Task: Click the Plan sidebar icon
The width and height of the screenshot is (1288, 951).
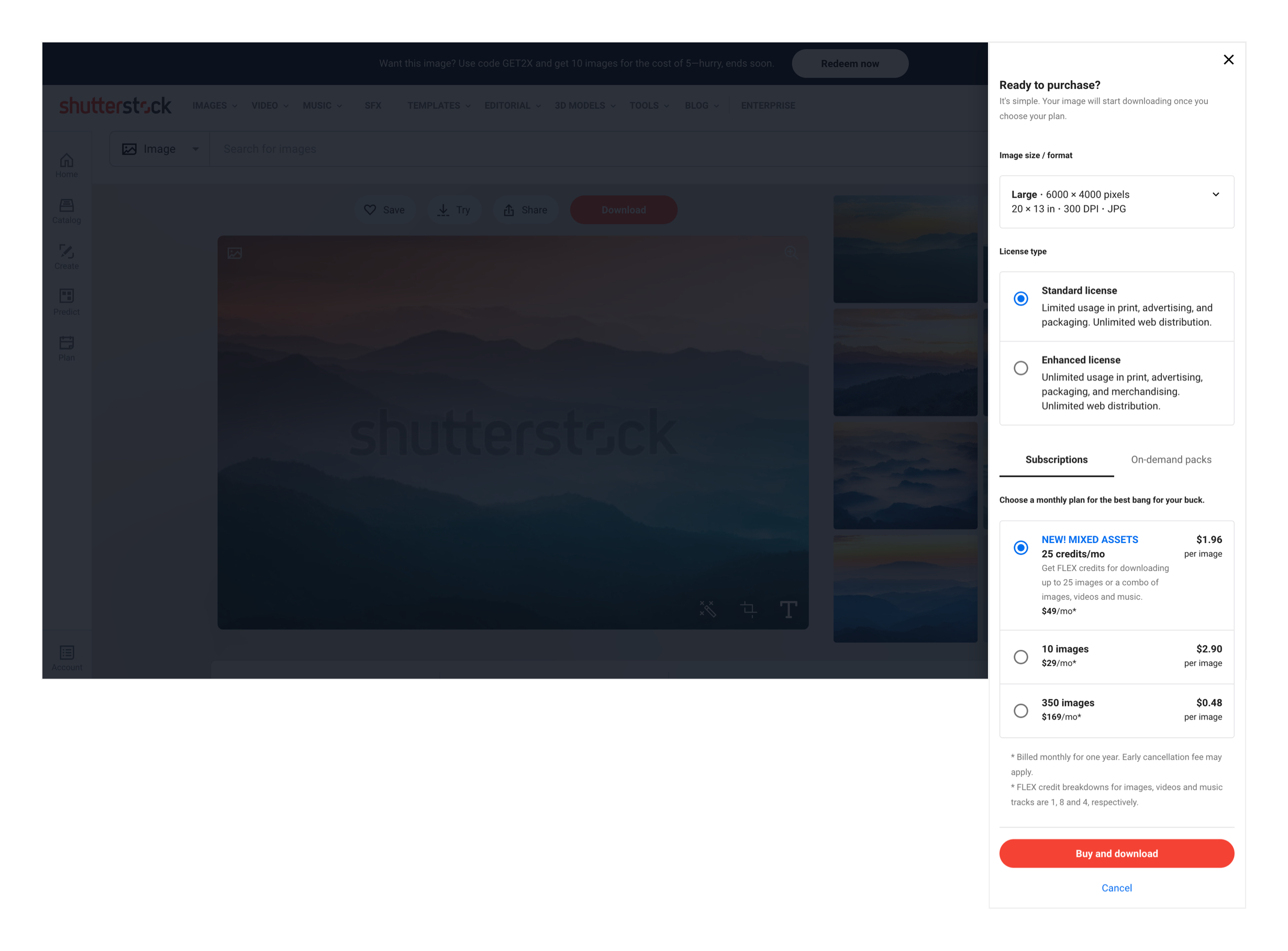Action: [x=67, y=348]
